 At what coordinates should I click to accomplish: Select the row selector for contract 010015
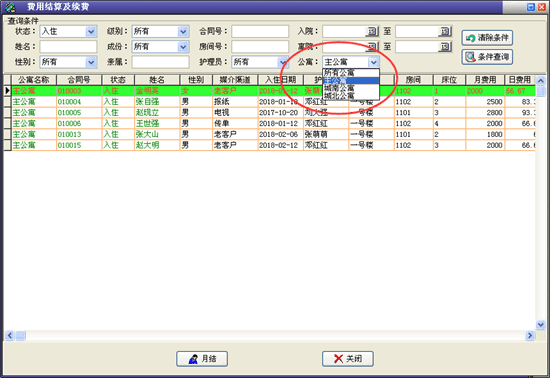click(x=7, y=145)
